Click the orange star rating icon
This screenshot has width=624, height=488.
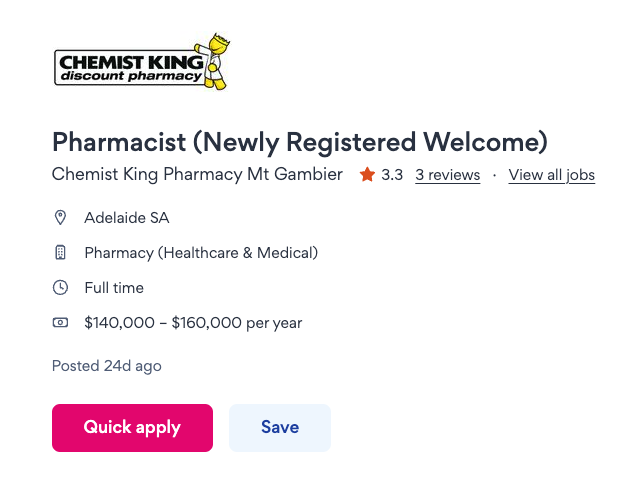[x=367, y=175]
